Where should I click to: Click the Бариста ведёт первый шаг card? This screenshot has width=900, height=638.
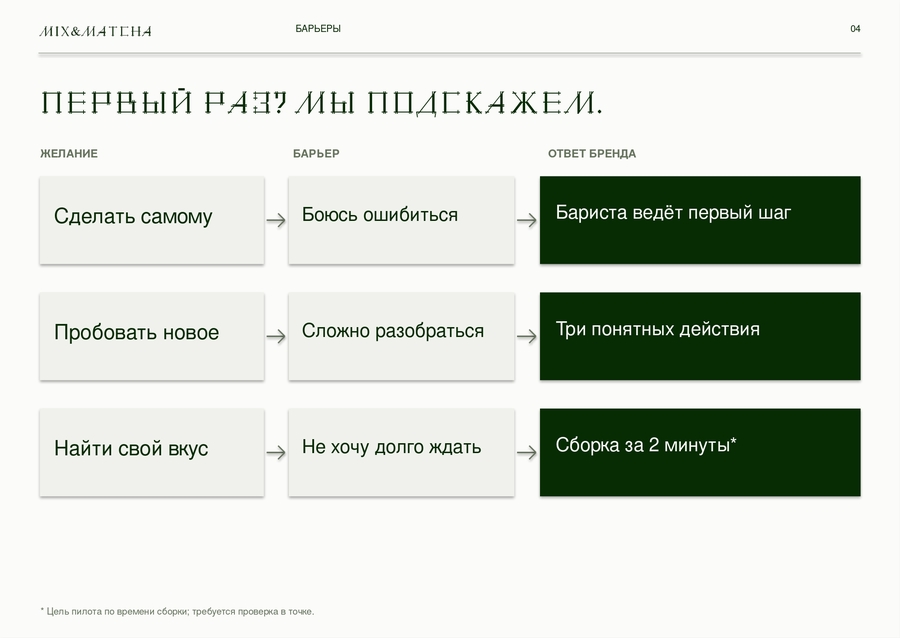pyautogui.click(x=700, y=220)
